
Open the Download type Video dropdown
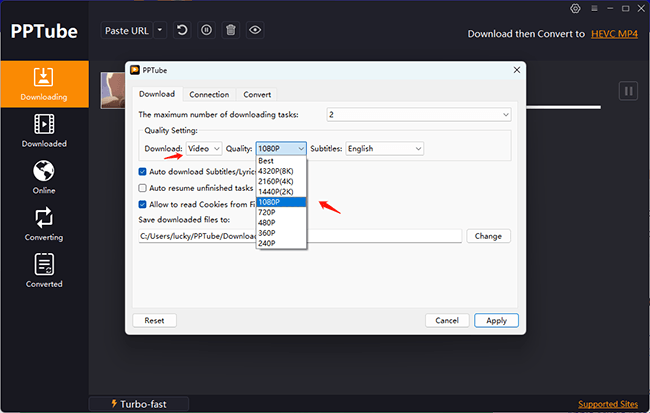pyautogui.click(x=204, y=149)
